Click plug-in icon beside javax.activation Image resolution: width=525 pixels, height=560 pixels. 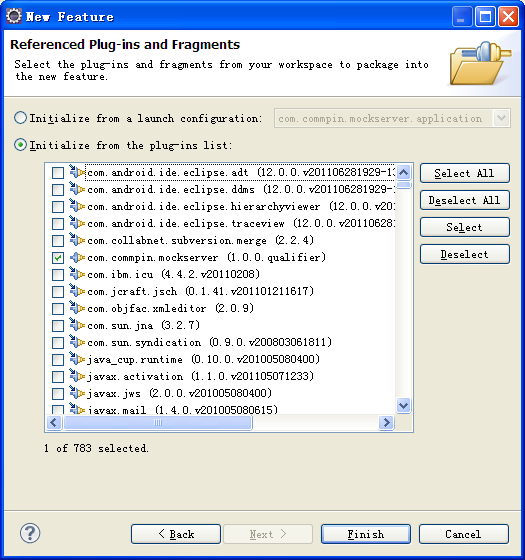77,376
